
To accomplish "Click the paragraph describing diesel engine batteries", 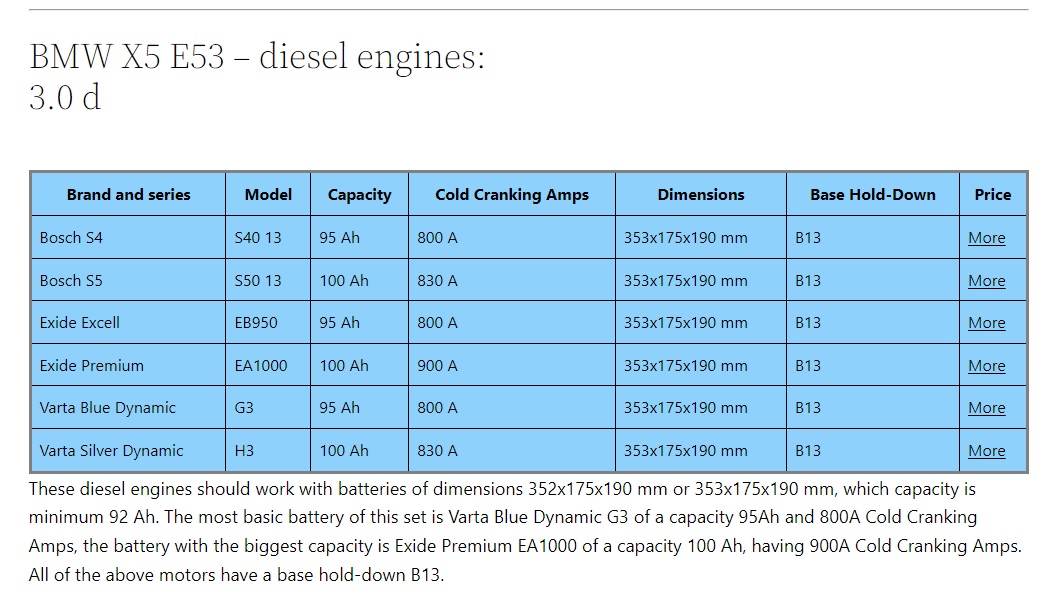I will click(525, 532).
